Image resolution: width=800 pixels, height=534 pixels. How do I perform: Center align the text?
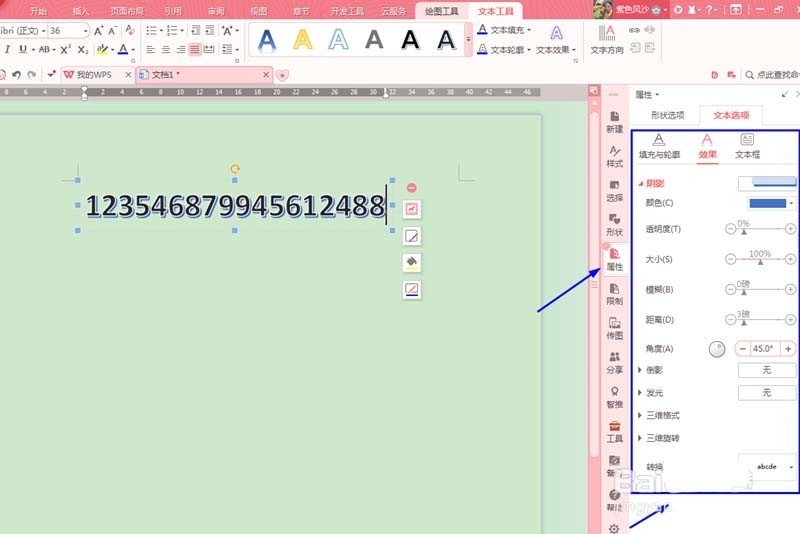[166, 49]
